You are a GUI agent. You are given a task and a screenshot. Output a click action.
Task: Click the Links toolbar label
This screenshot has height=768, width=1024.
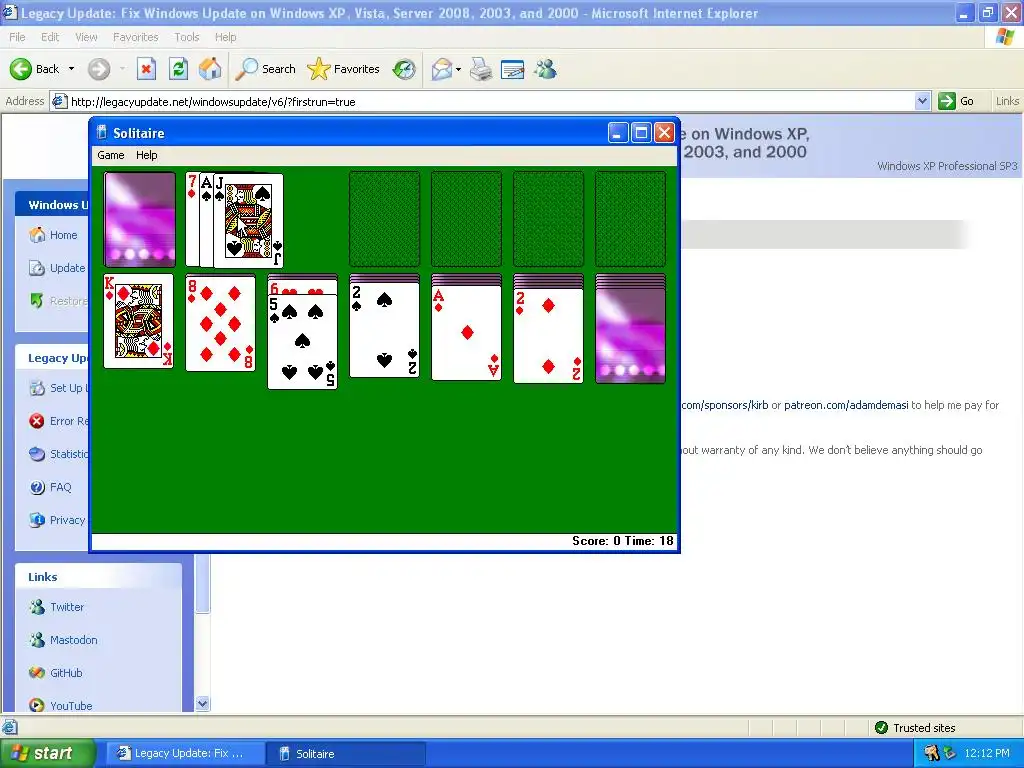pos(1006,101)
